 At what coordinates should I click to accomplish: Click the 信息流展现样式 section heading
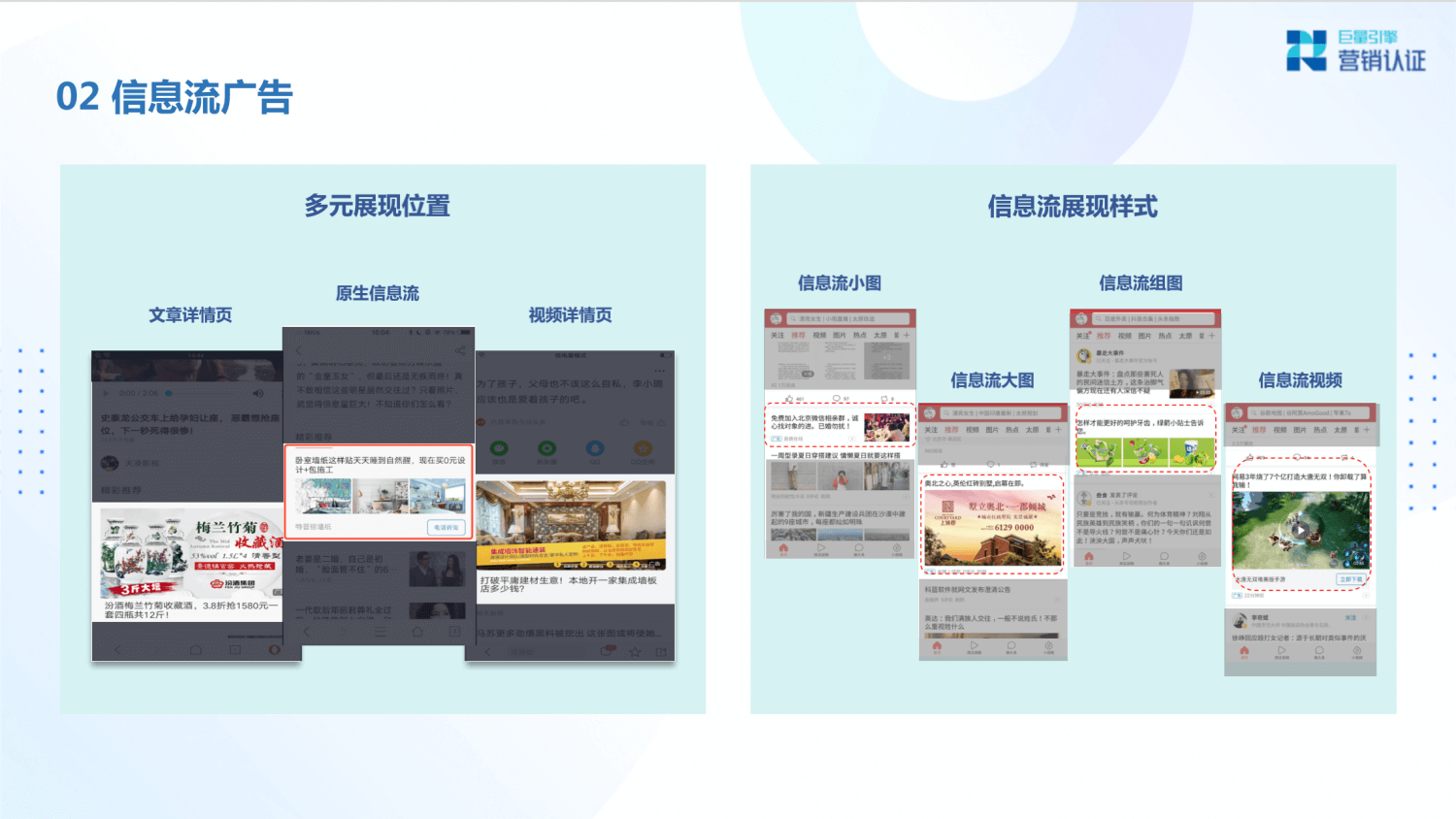(x=1073, y=206)
